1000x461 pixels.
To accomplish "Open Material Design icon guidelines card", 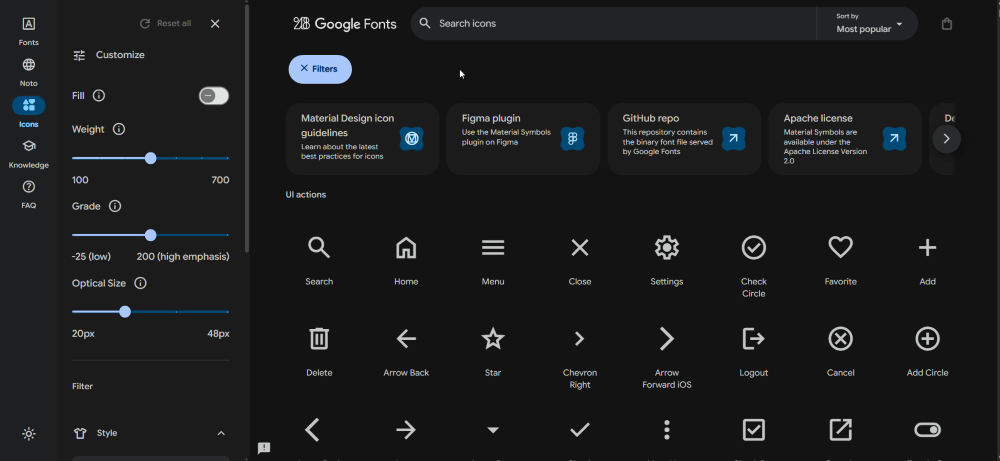I will [362, 139].
